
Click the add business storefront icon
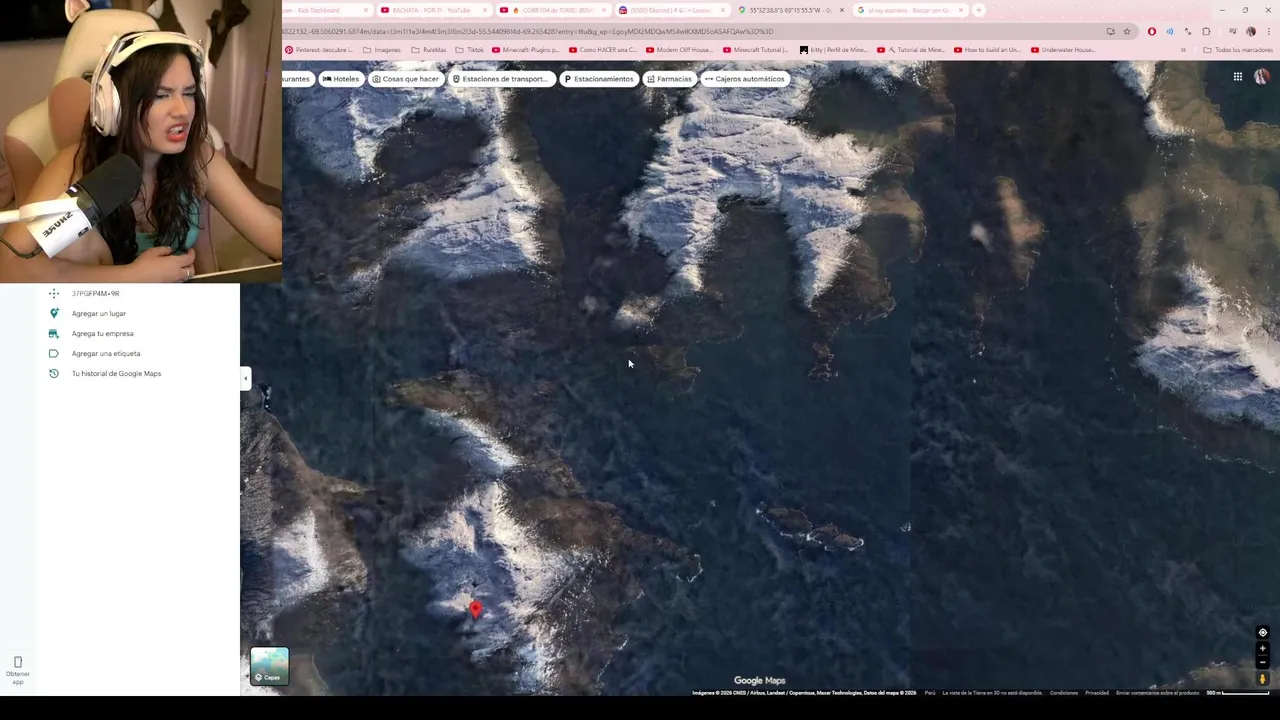pos(54,333)
